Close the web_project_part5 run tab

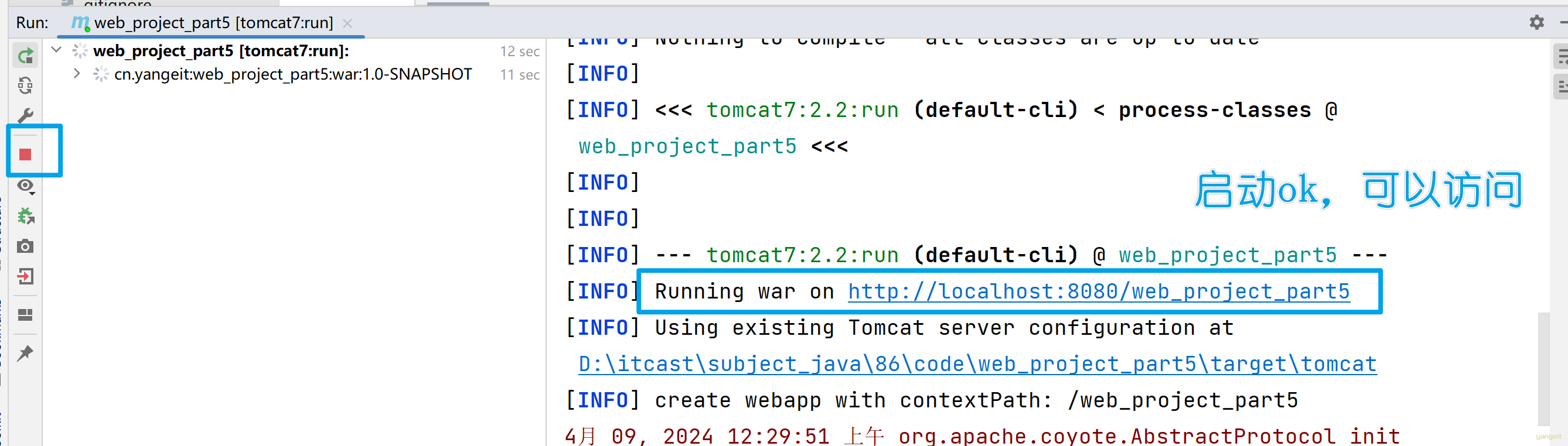[347, 23]
